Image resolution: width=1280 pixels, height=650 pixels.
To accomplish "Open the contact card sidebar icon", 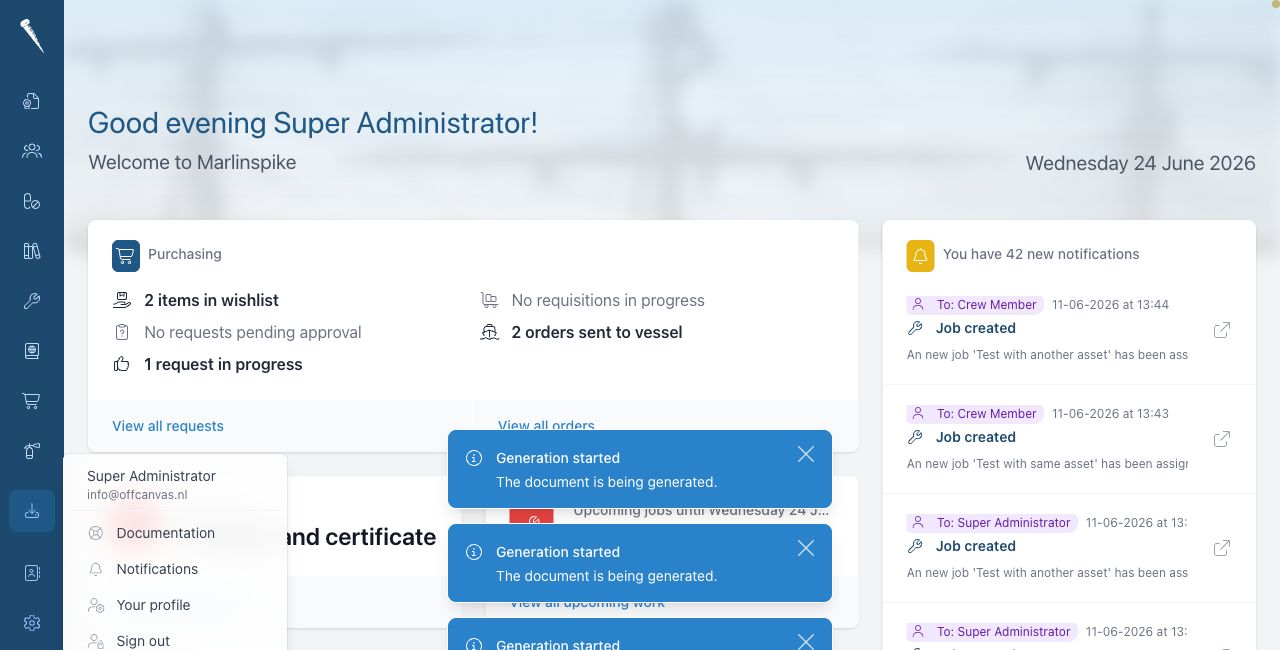I will [32, 573].
